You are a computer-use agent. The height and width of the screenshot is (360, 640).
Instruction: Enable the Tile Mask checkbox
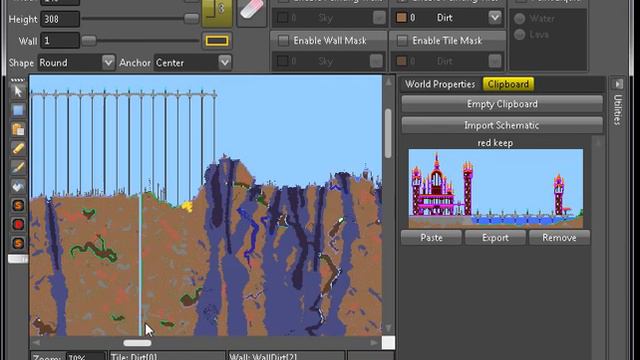point(402,40)
